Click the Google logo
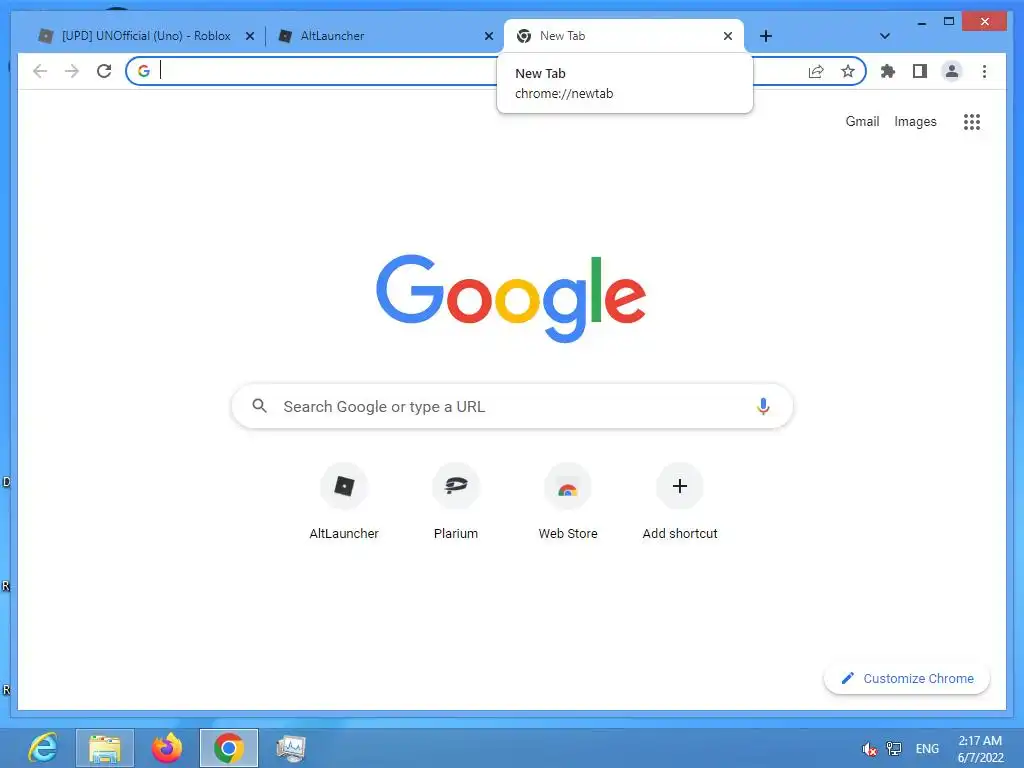Image resolution: width=1024 pixels, height=768 pixels. 511,298
